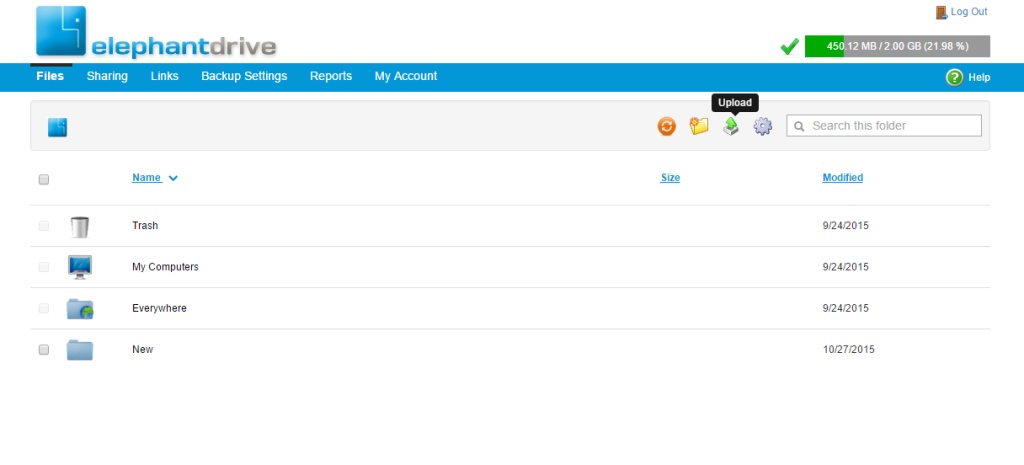Click the storage usage progress bar
1024x465 pixels.
click(x=897, y=46)
